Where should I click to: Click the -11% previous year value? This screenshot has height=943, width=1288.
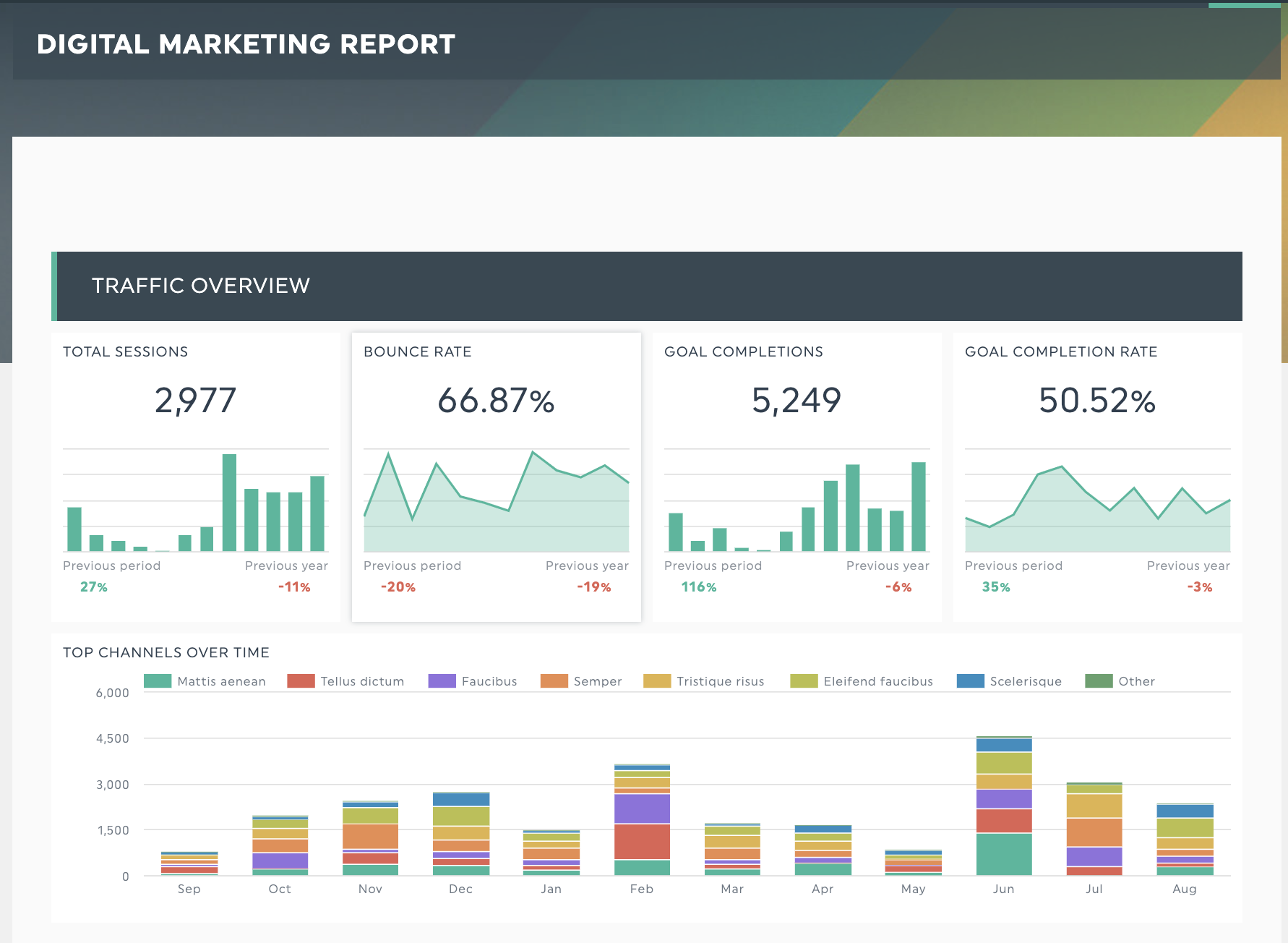294,587
